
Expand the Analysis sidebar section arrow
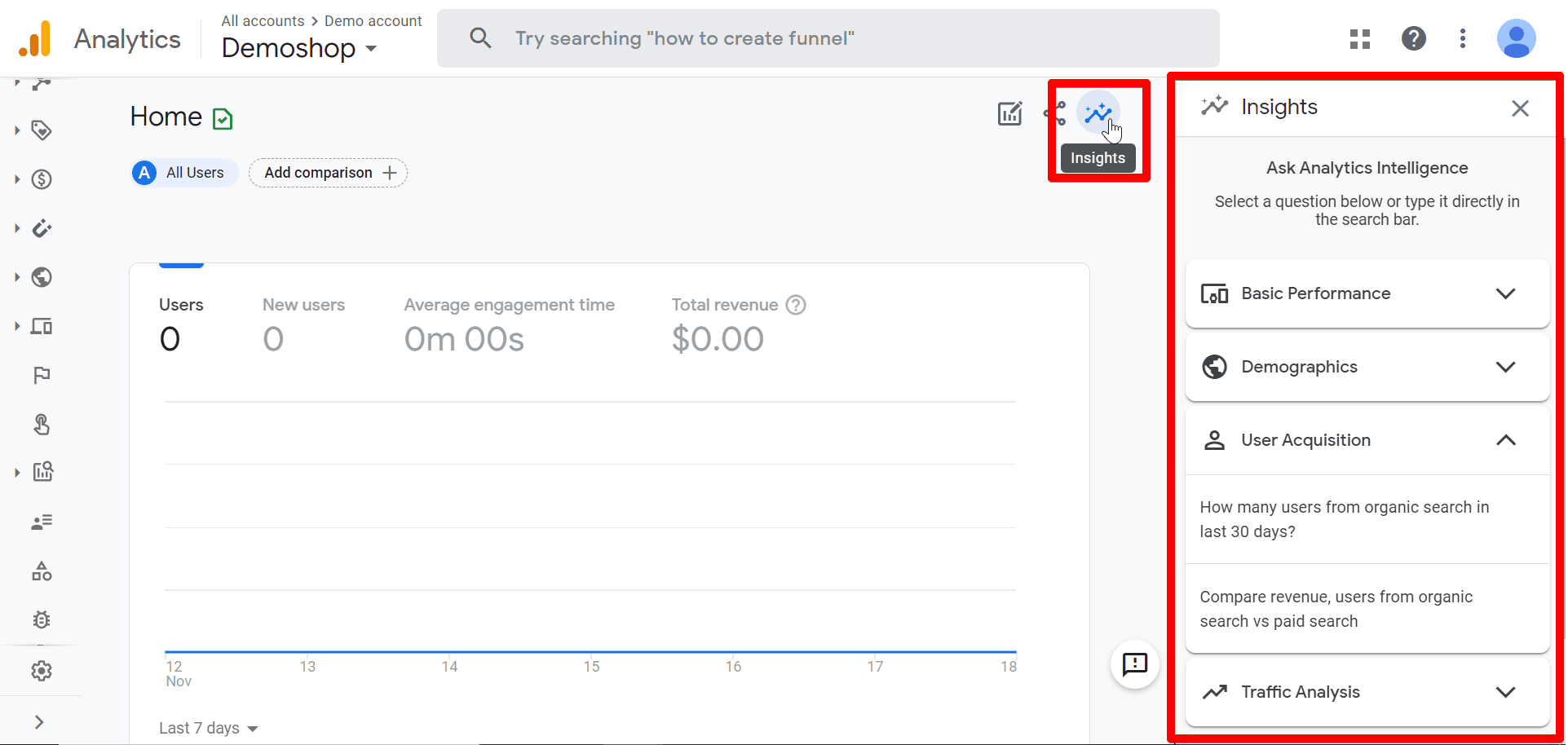pyautogui.click(x=17, y=472)
